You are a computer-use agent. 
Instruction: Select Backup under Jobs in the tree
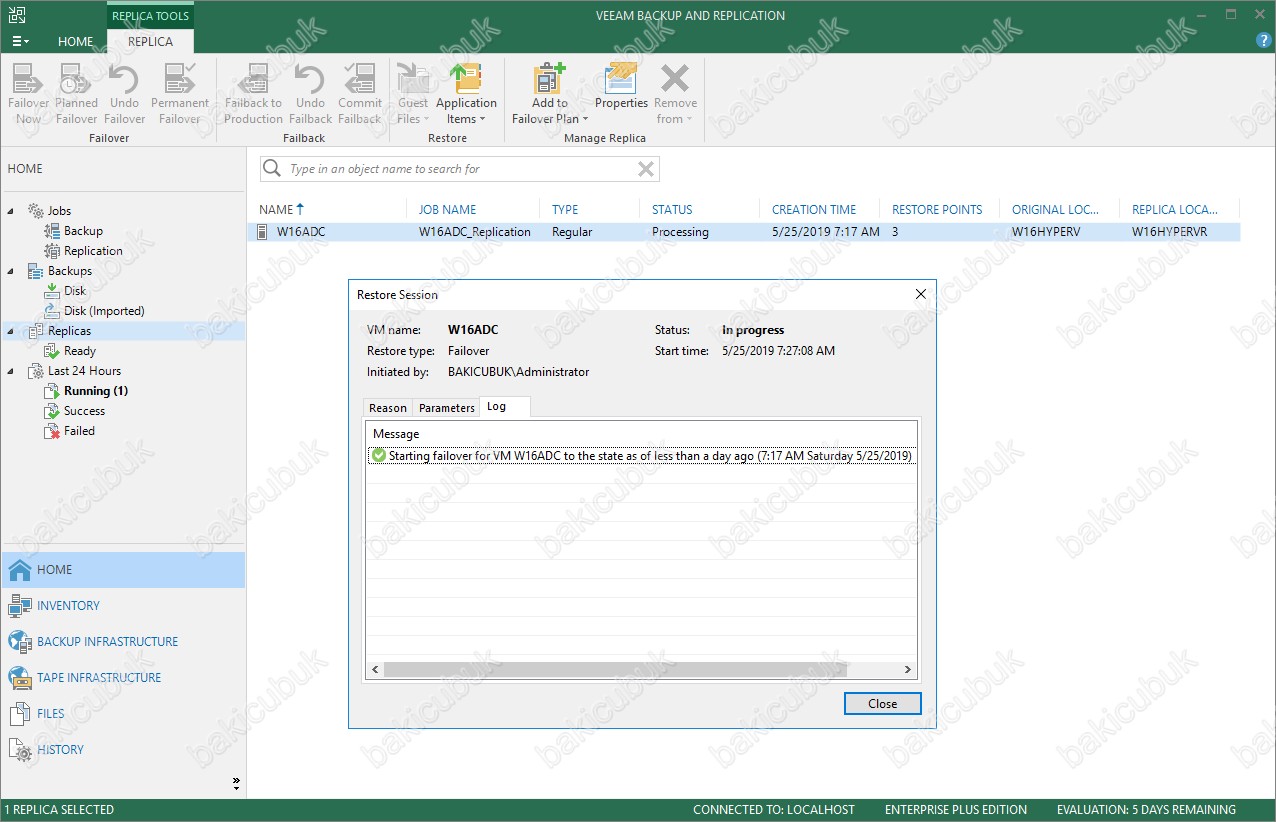tap(83, 231)
